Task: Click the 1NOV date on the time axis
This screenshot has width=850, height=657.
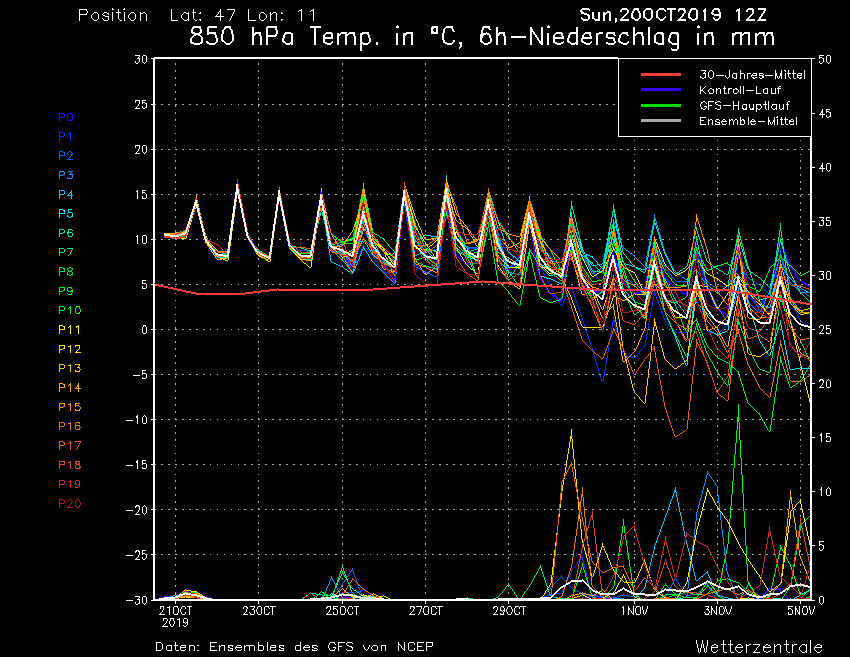Action: pos(632,610)
